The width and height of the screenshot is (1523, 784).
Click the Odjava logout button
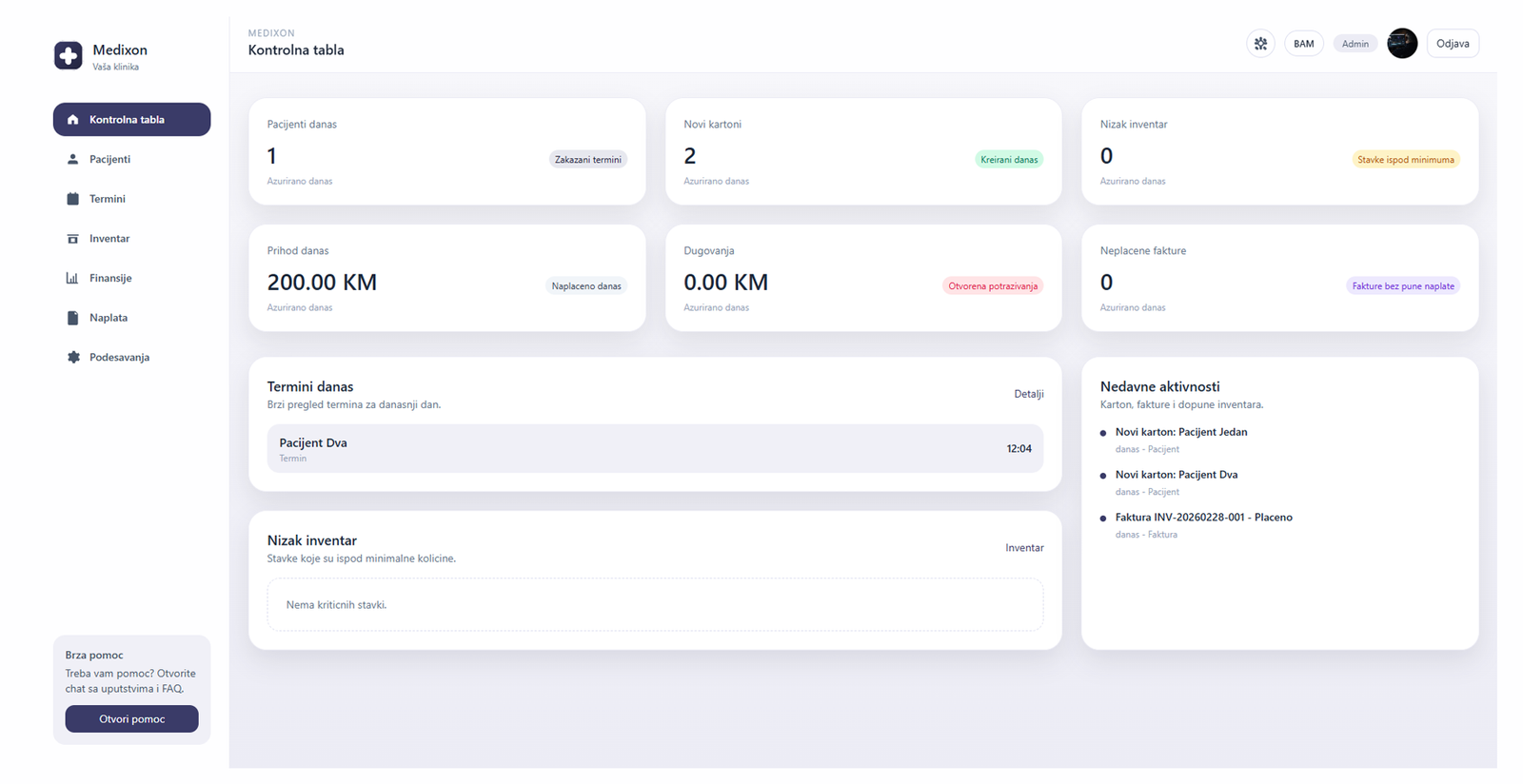1453,44
